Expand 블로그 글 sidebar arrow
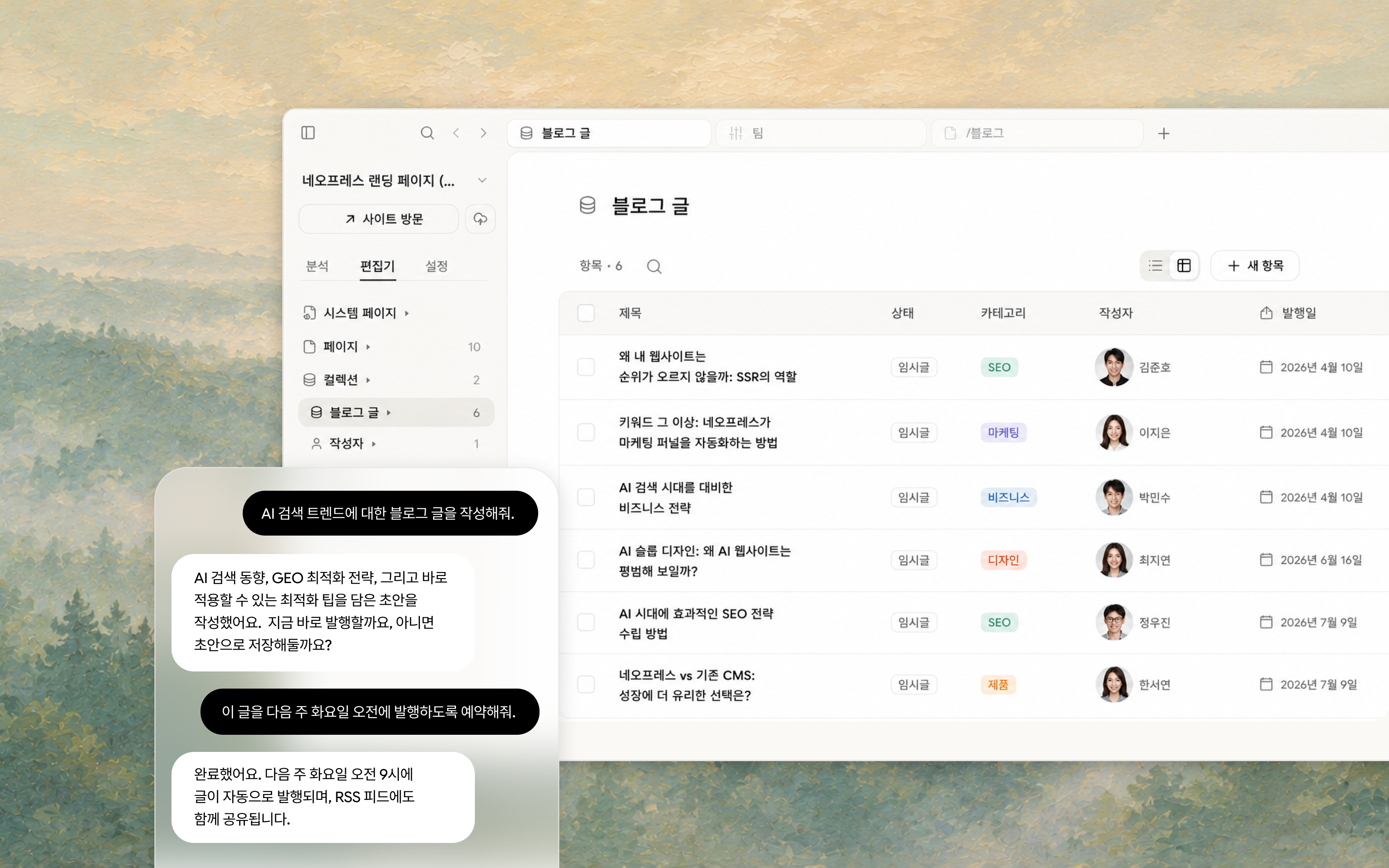The width and height of the screenshot is (1389, 868). [389, 413]
